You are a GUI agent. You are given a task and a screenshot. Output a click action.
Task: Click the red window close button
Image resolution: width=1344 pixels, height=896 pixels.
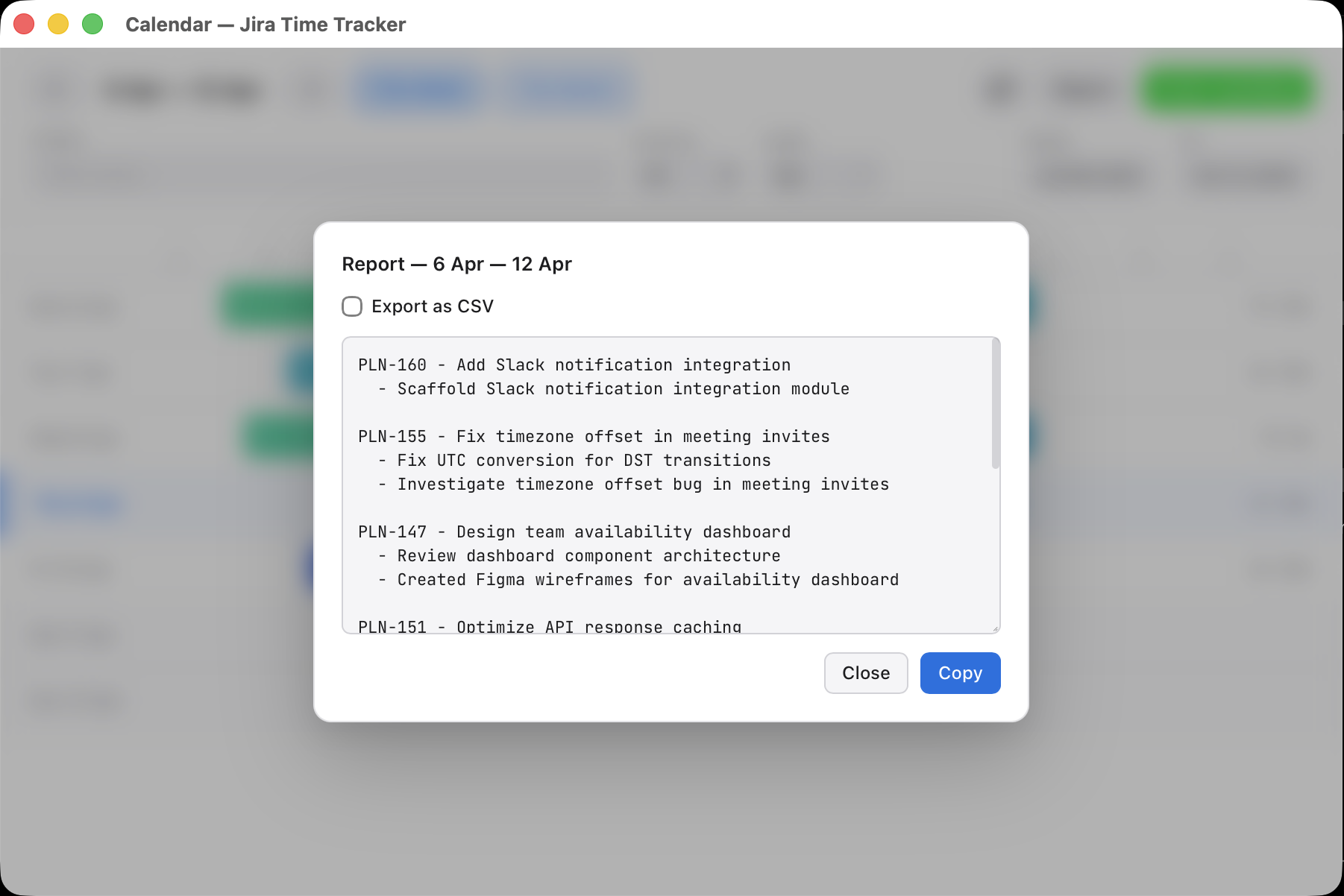click(x=25, y=25)
